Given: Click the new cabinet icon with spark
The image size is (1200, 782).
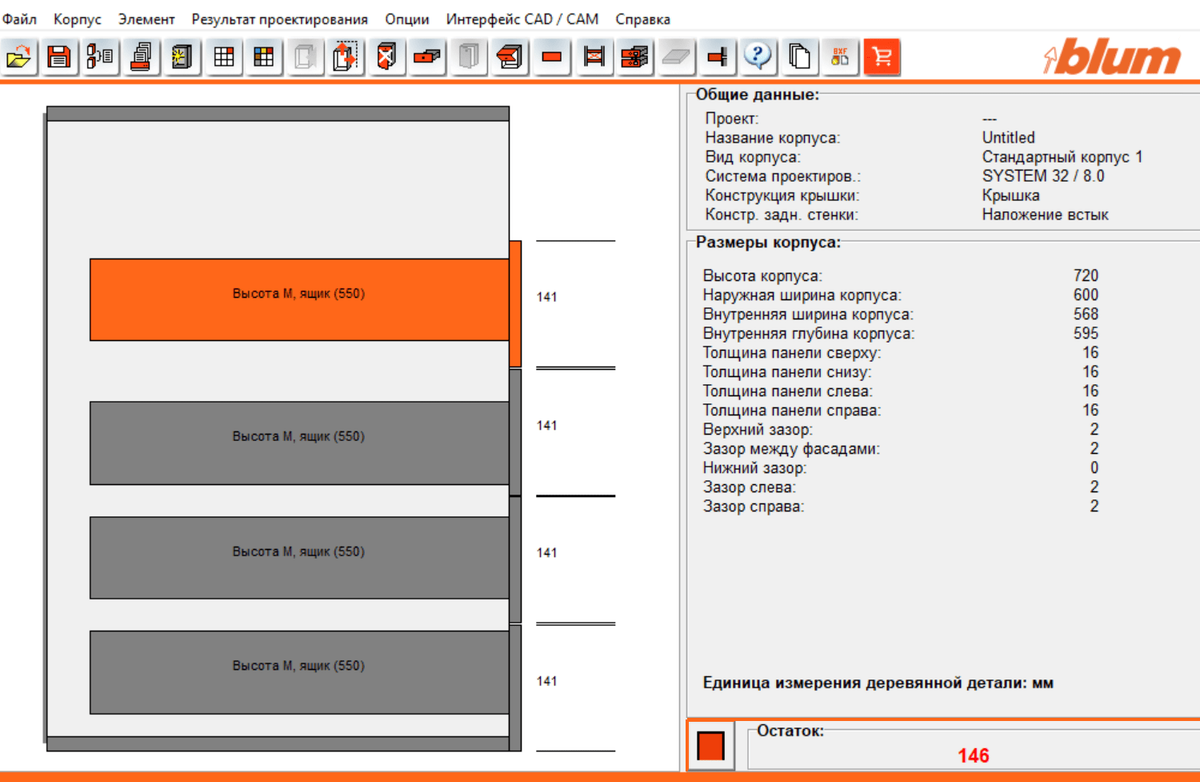Looking at the screenshot, I should 182,57.
